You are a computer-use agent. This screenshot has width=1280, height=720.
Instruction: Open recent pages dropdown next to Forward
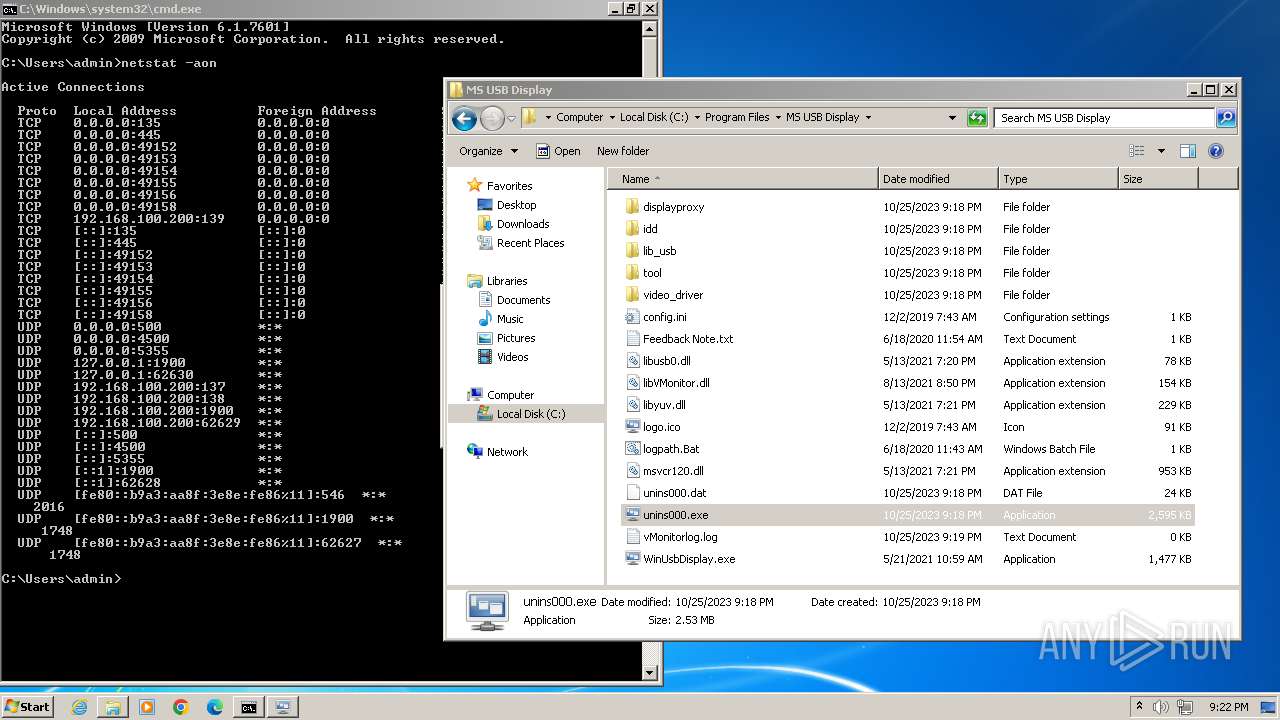coord(511,119)
